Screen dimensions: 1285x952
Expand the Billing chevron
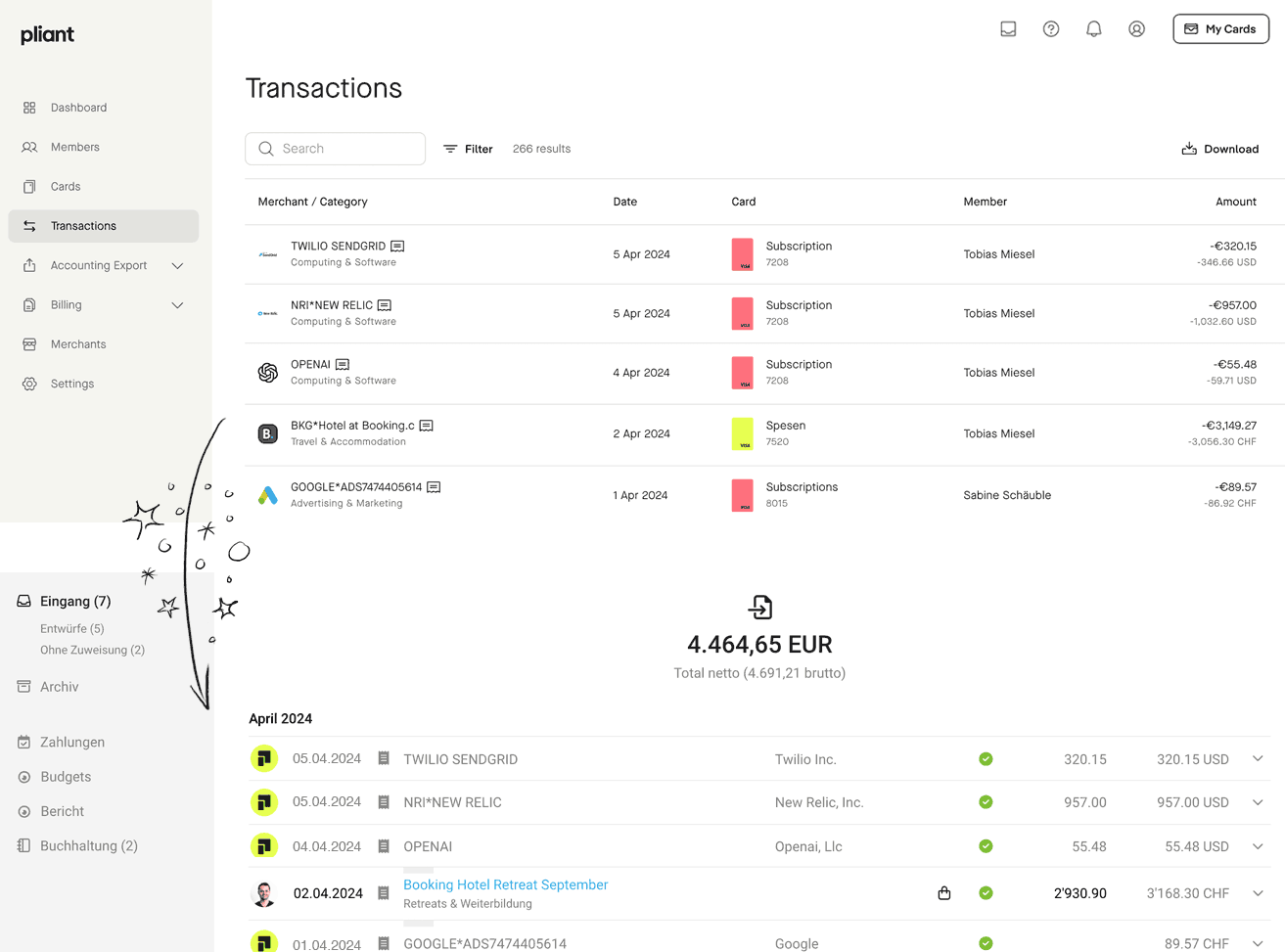coord(177,305)
